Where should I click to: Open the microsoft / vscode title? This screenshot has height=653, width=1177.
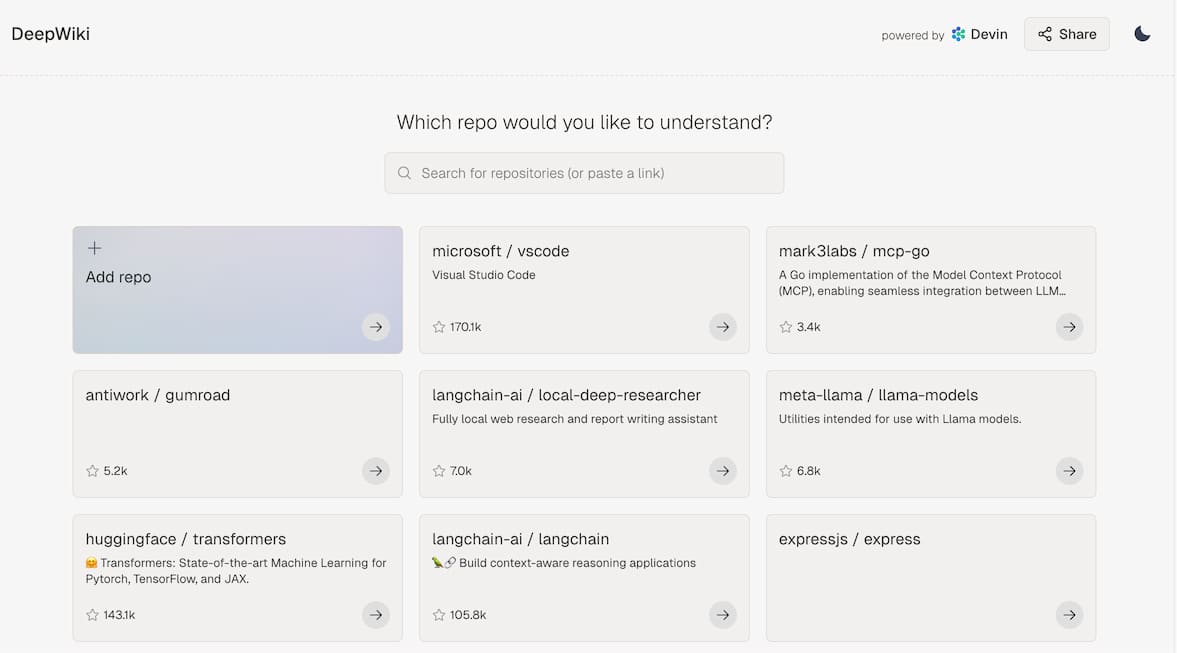(501, 251)
